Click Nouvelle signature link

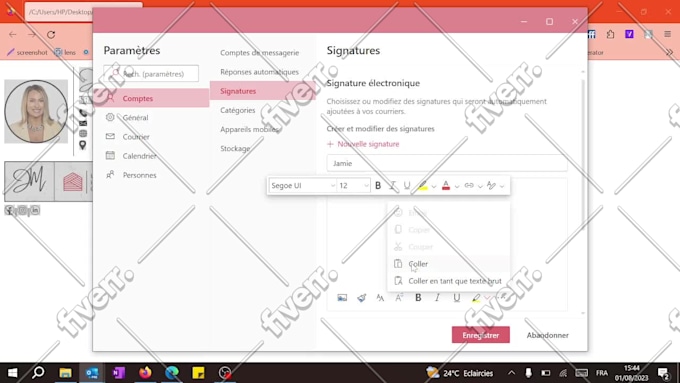pos(363,144)
